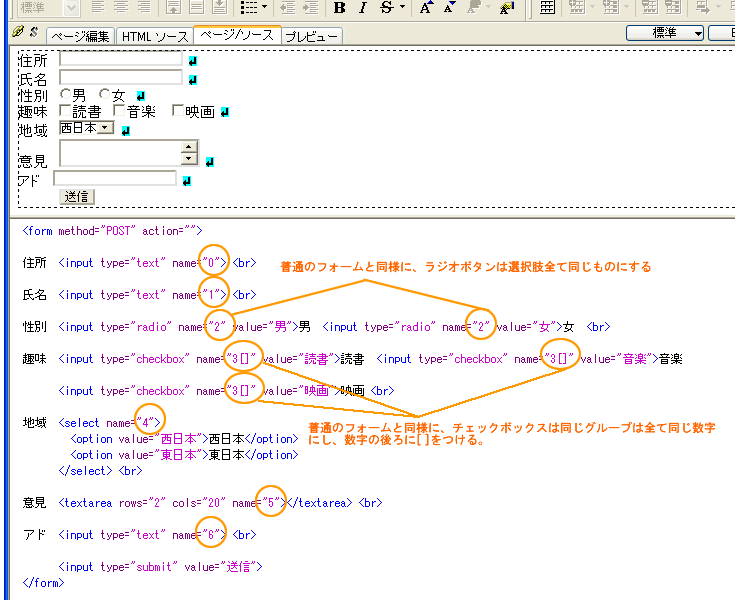Open the 標準 dropdown beside the tabs
Viewport: 735px width, 600px height.
tap(665, 33)
